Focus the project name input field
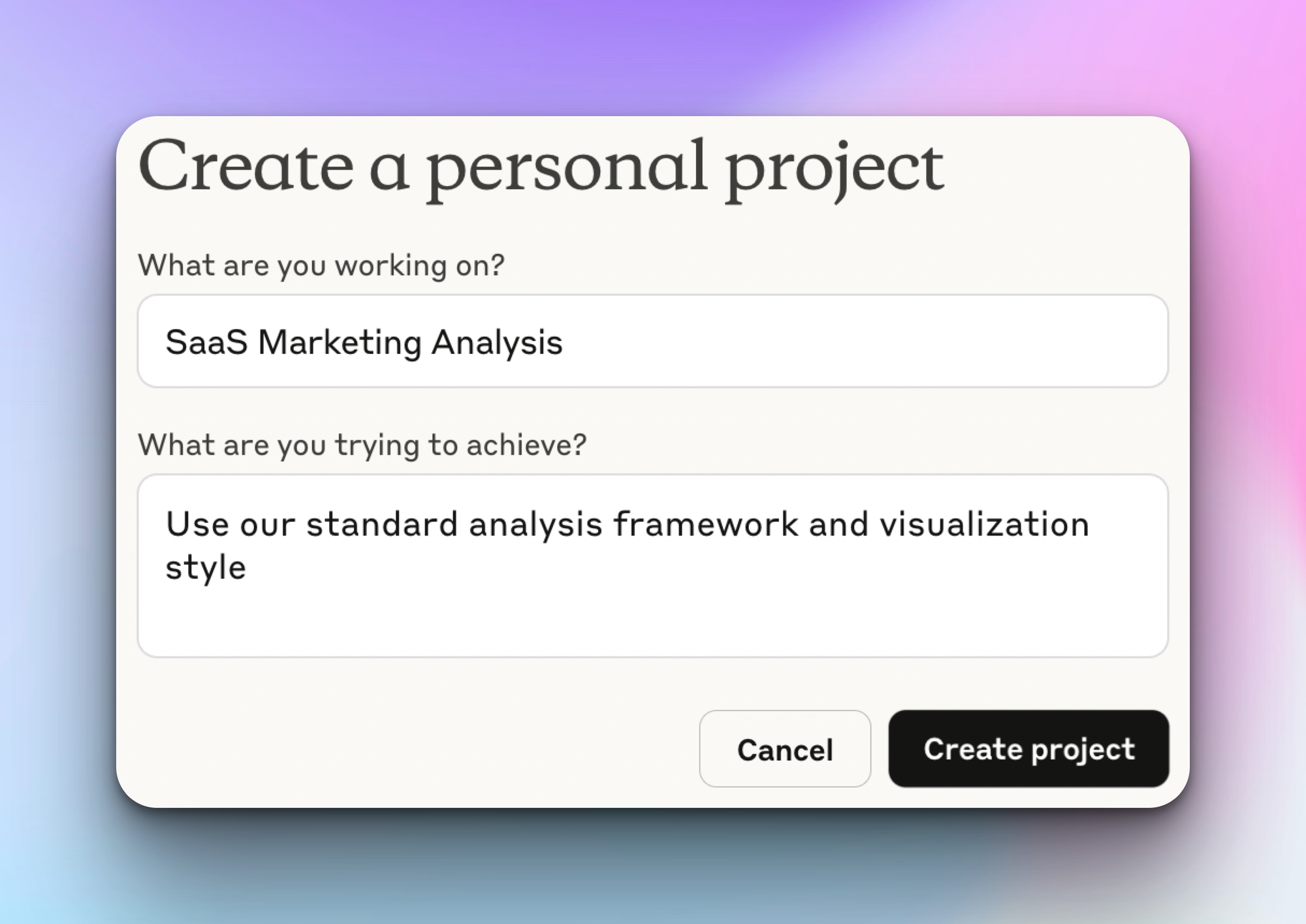 point(653,341)
